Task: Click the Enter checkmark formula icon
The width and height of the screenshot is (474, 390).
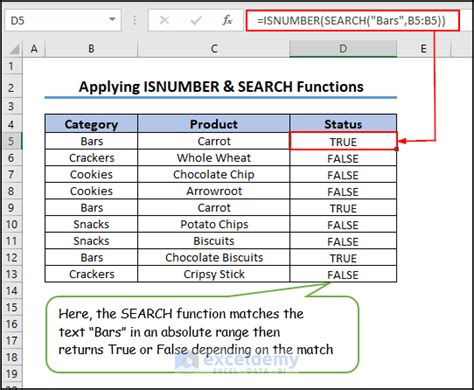Action: tap(196, 21)
